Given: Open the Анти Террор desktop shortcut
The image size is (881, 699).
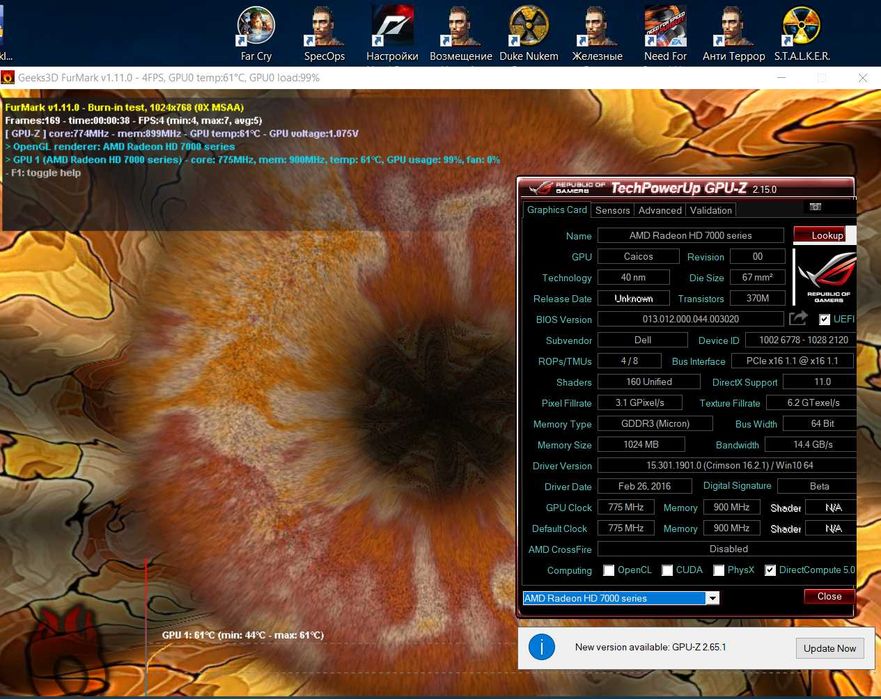Looking at the screenshot, I should pos(734,34).
